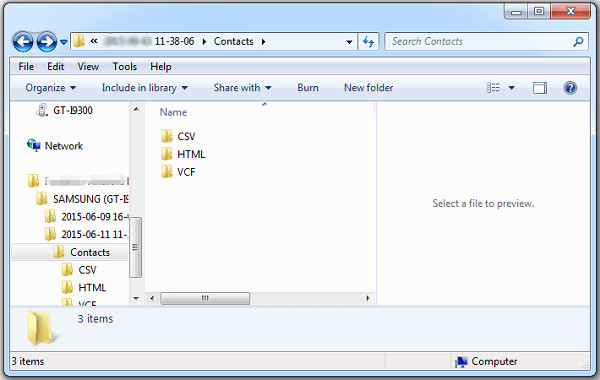Open address bar previous locations dropdown

(349, 42)
